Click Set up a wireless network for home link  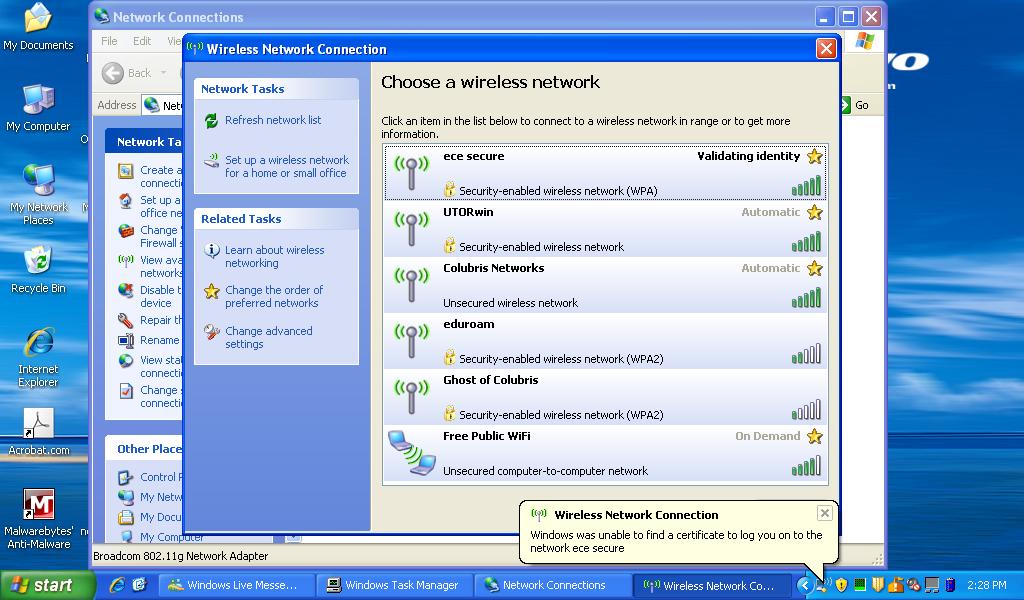[287, 166]
